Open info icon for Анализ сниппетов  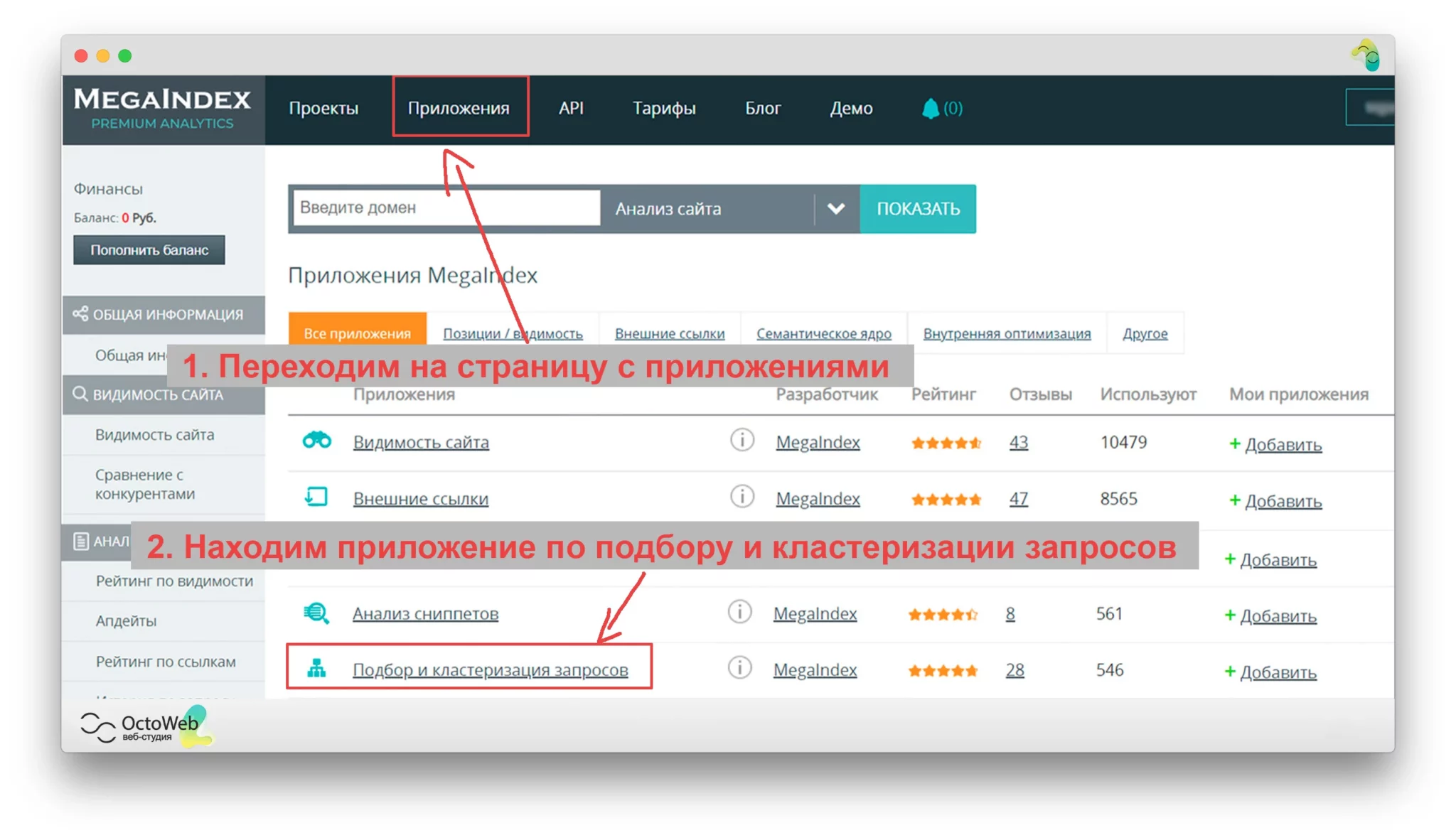tap(739, 611)
